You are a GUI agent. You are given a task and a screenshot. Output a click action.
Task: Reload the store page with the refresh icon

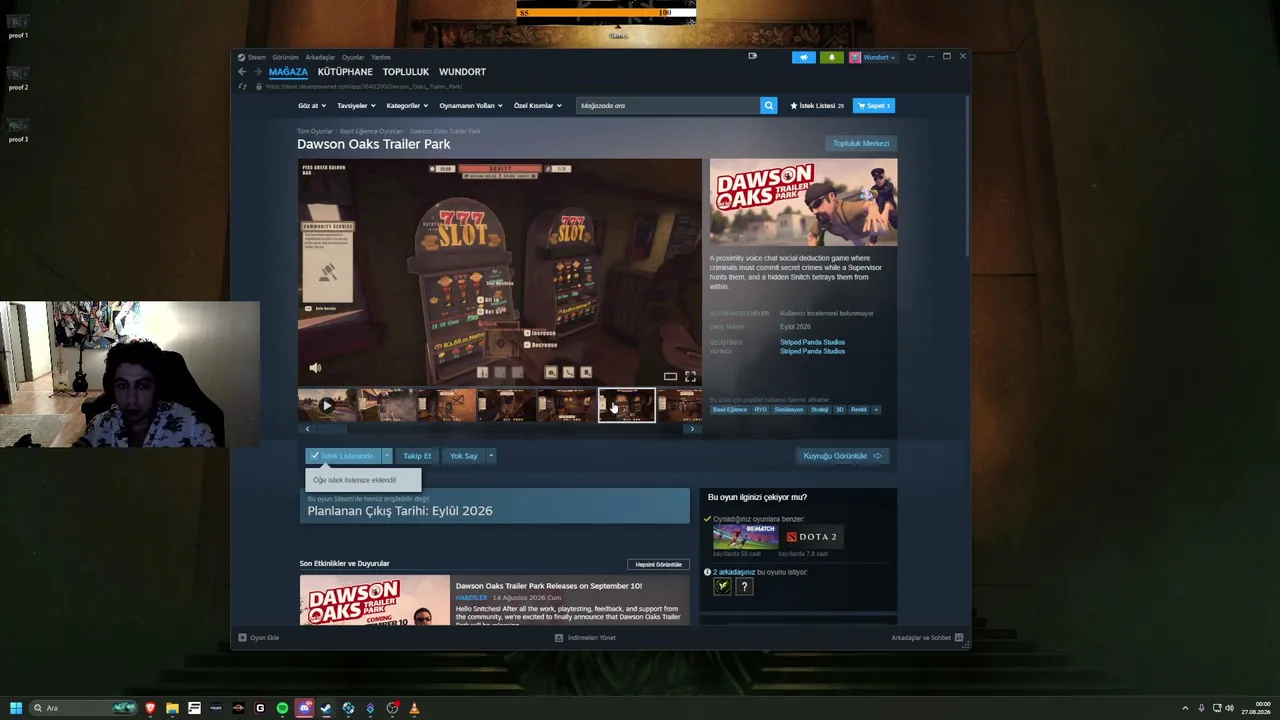click(x=242, y=86)
